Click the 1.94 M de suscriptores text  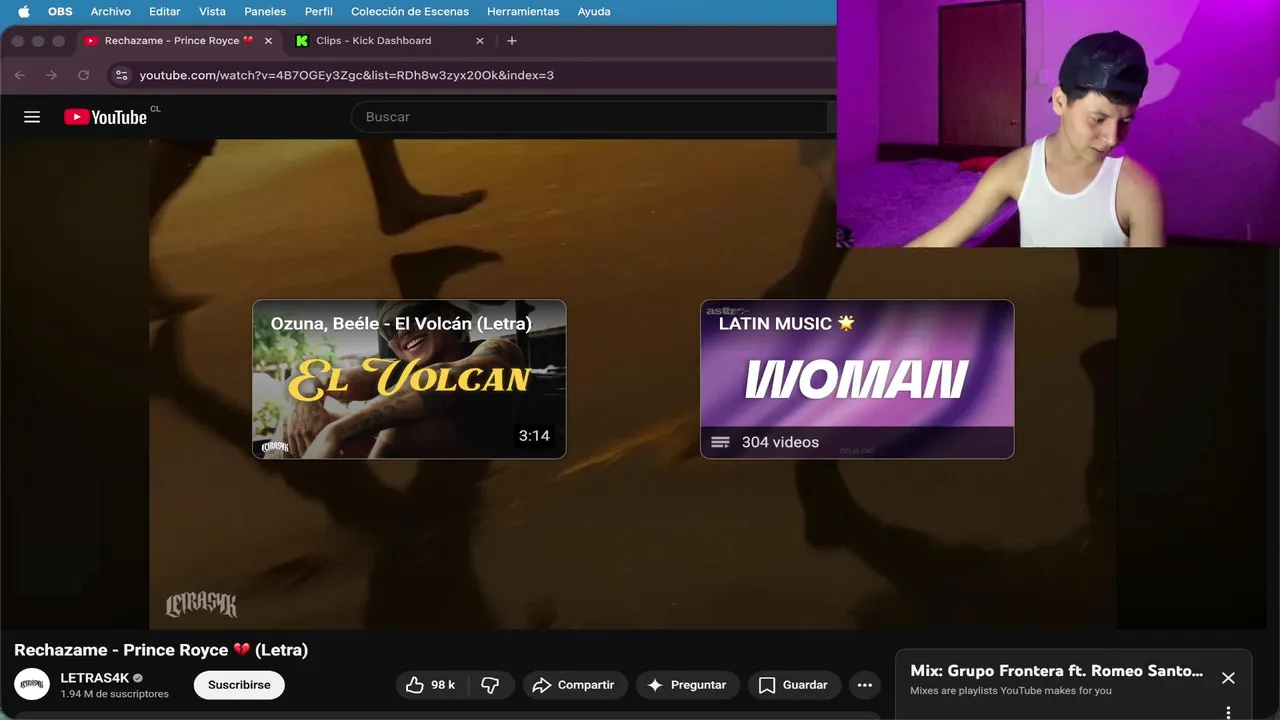[114, 694]
